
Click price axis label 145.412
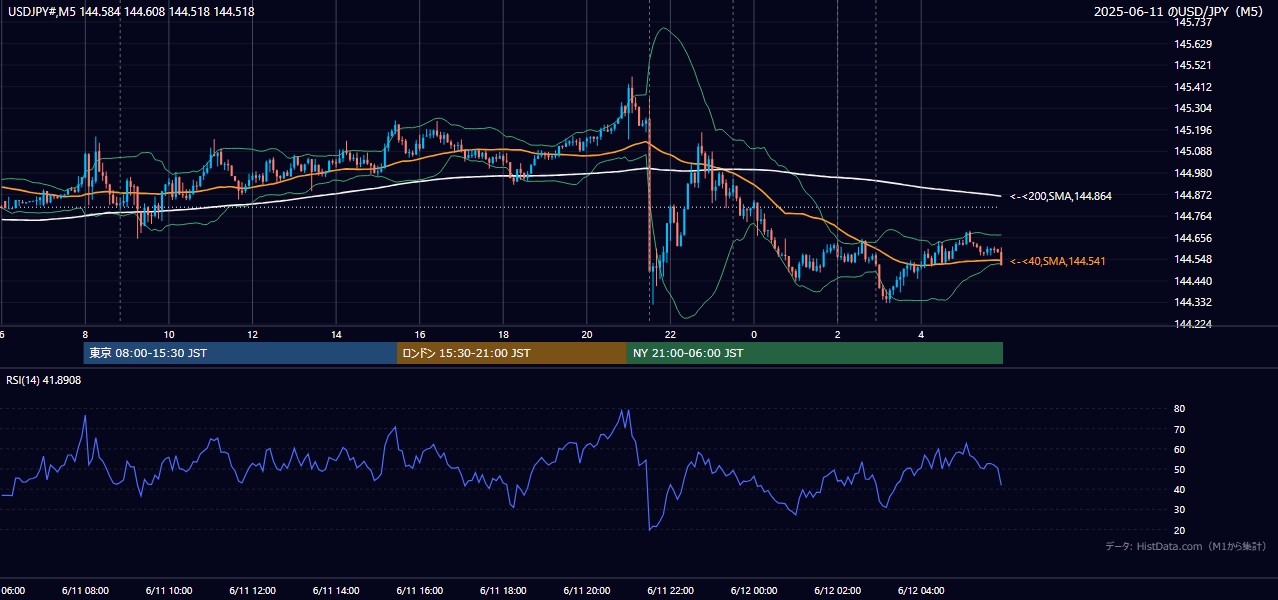point(1193,87)
